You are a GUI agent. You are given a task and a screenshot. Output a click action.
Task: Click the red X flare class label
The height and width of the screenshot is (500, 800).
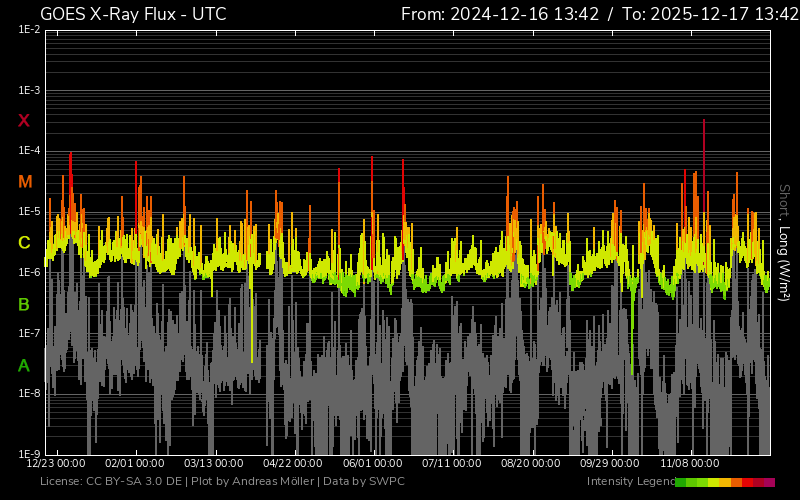tap(24, 121)
